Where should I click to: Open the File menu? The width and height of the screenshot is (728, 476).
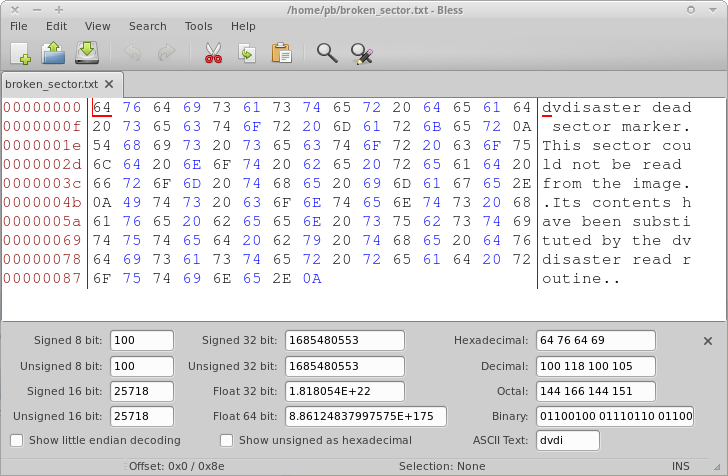pos(19,26)
